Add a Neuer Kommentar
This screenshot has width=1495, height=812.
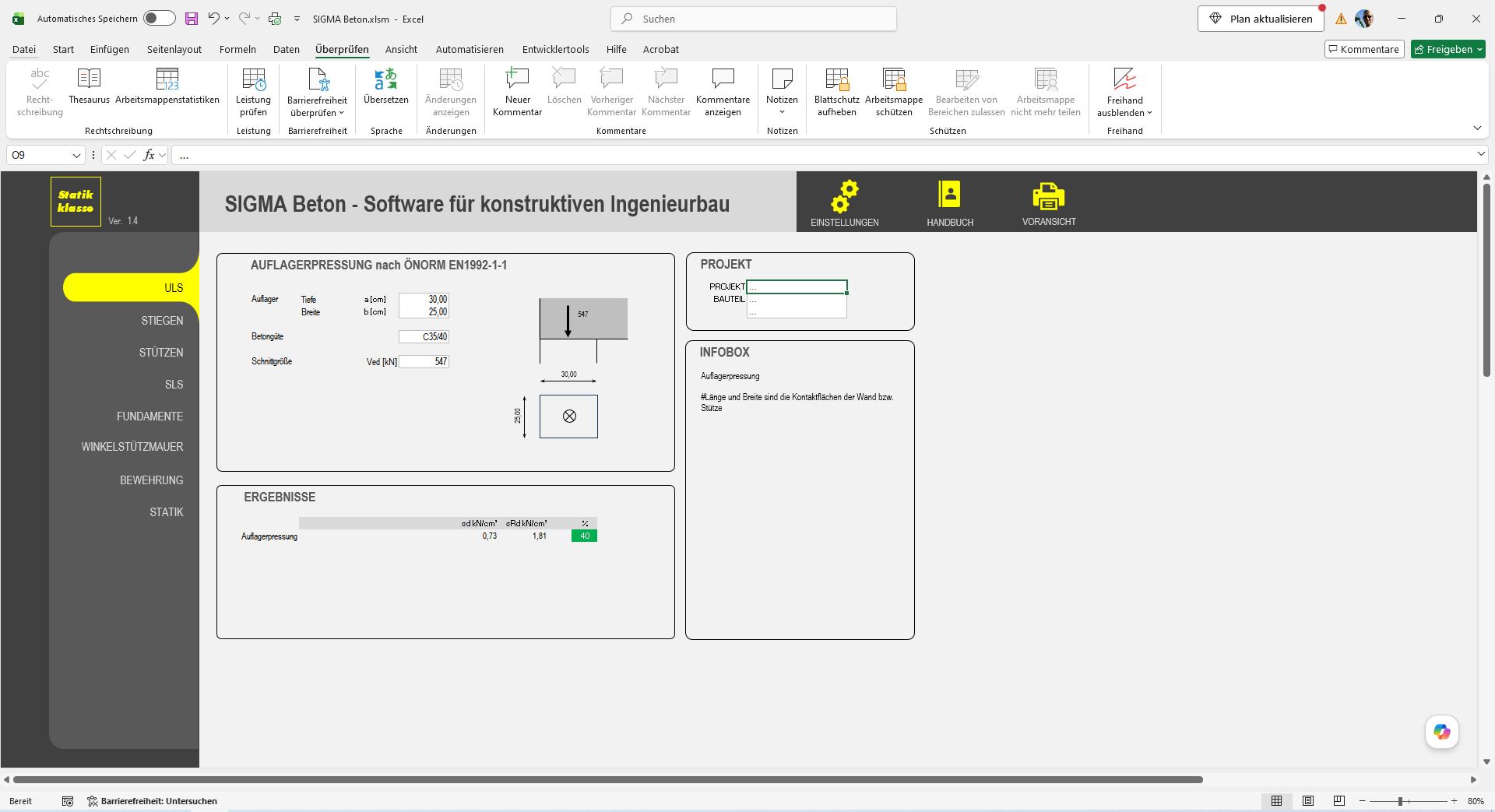tap(517, 92)
